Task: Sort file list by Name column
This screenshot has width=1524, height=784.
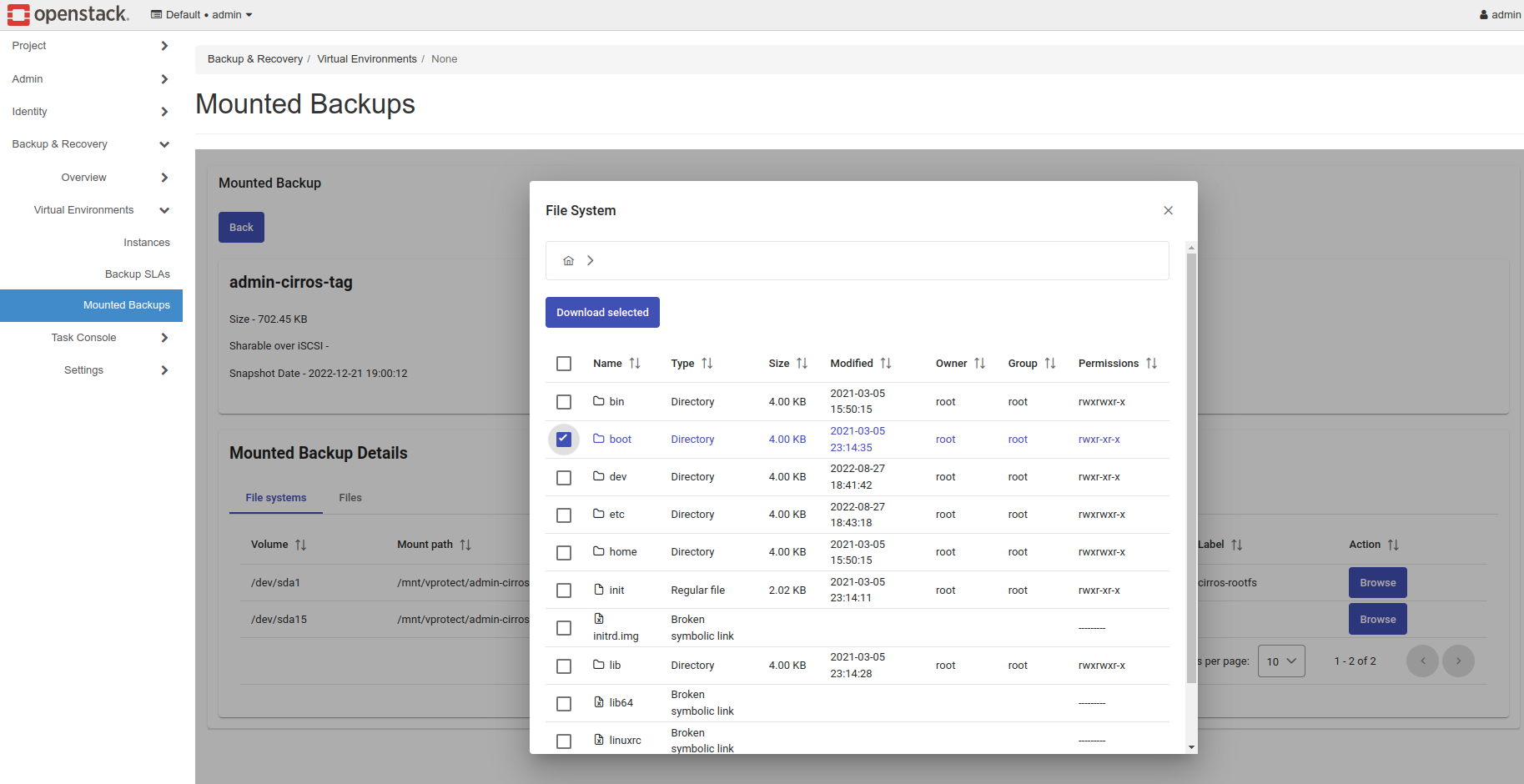Action: [635, 364]
